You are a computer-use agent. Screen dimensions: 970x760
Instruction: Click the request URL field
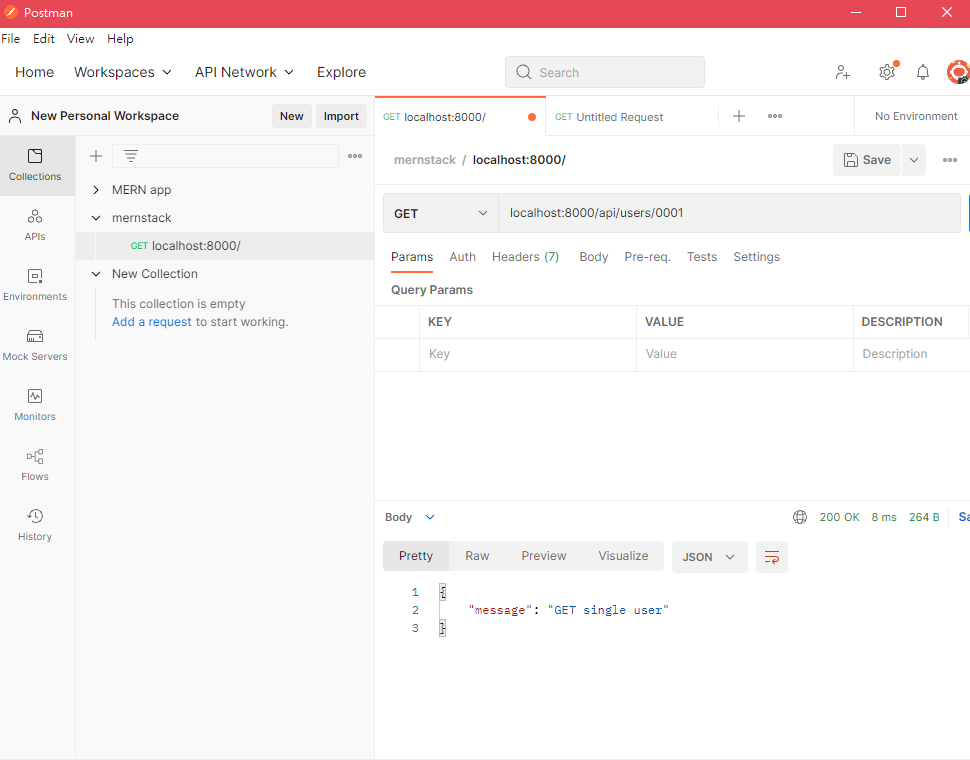click(x=729, y=213)
